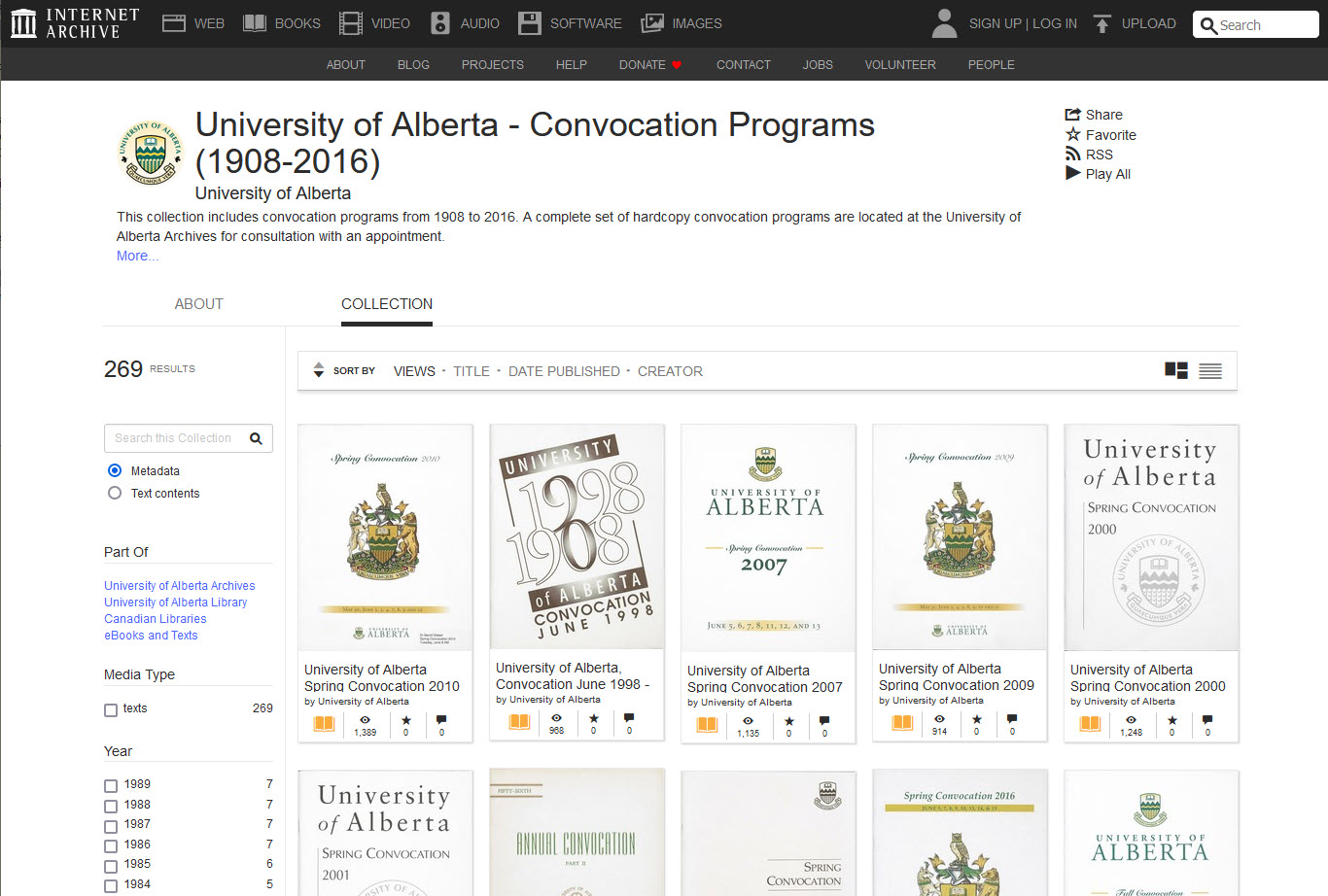Sort the collection by Creator
This screenshot has width=1328, height=896.
[670, 370]
